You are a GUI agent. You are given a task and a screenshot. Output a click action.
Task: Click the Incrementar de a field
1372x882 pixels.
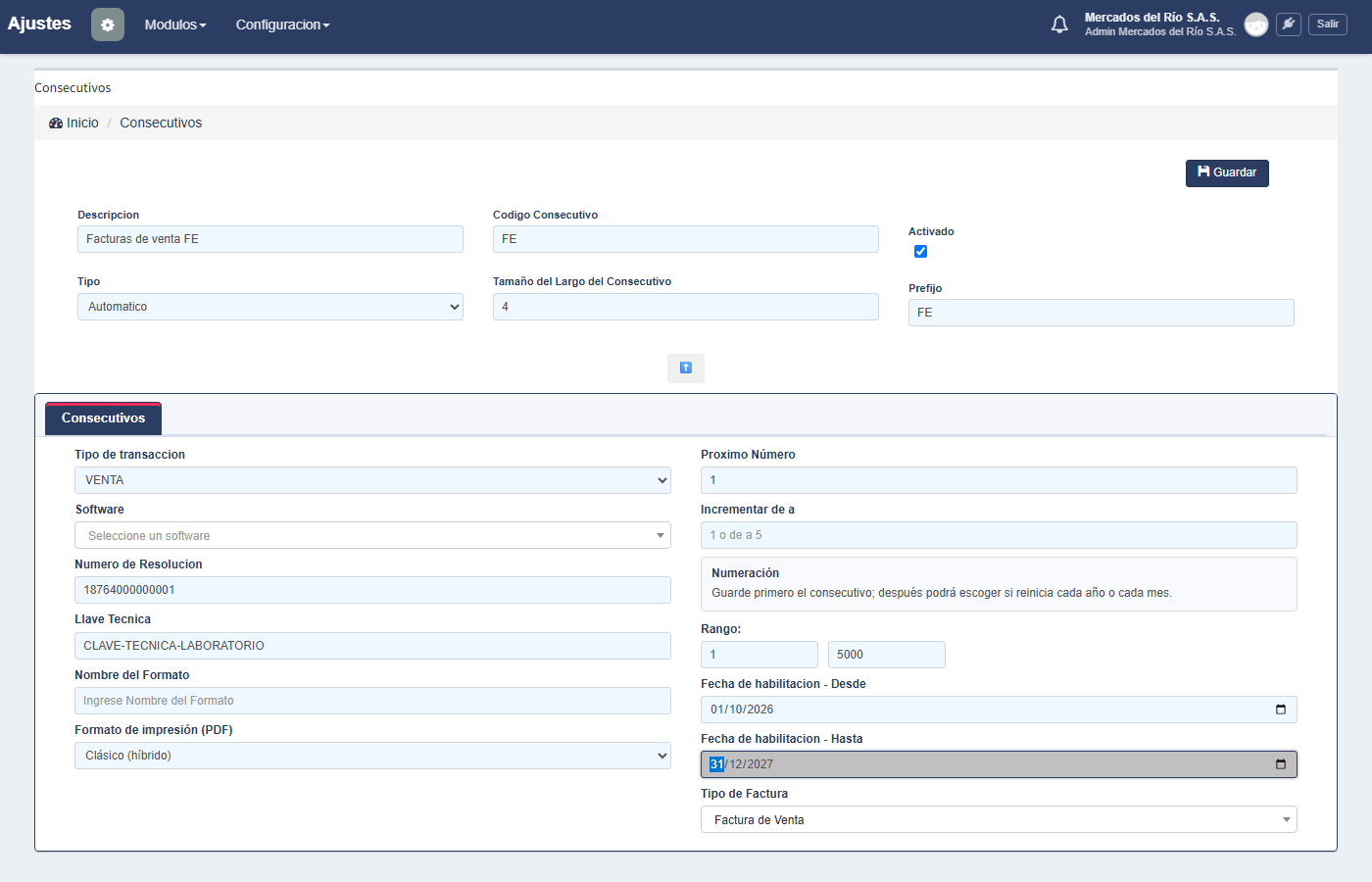(999, 535)
